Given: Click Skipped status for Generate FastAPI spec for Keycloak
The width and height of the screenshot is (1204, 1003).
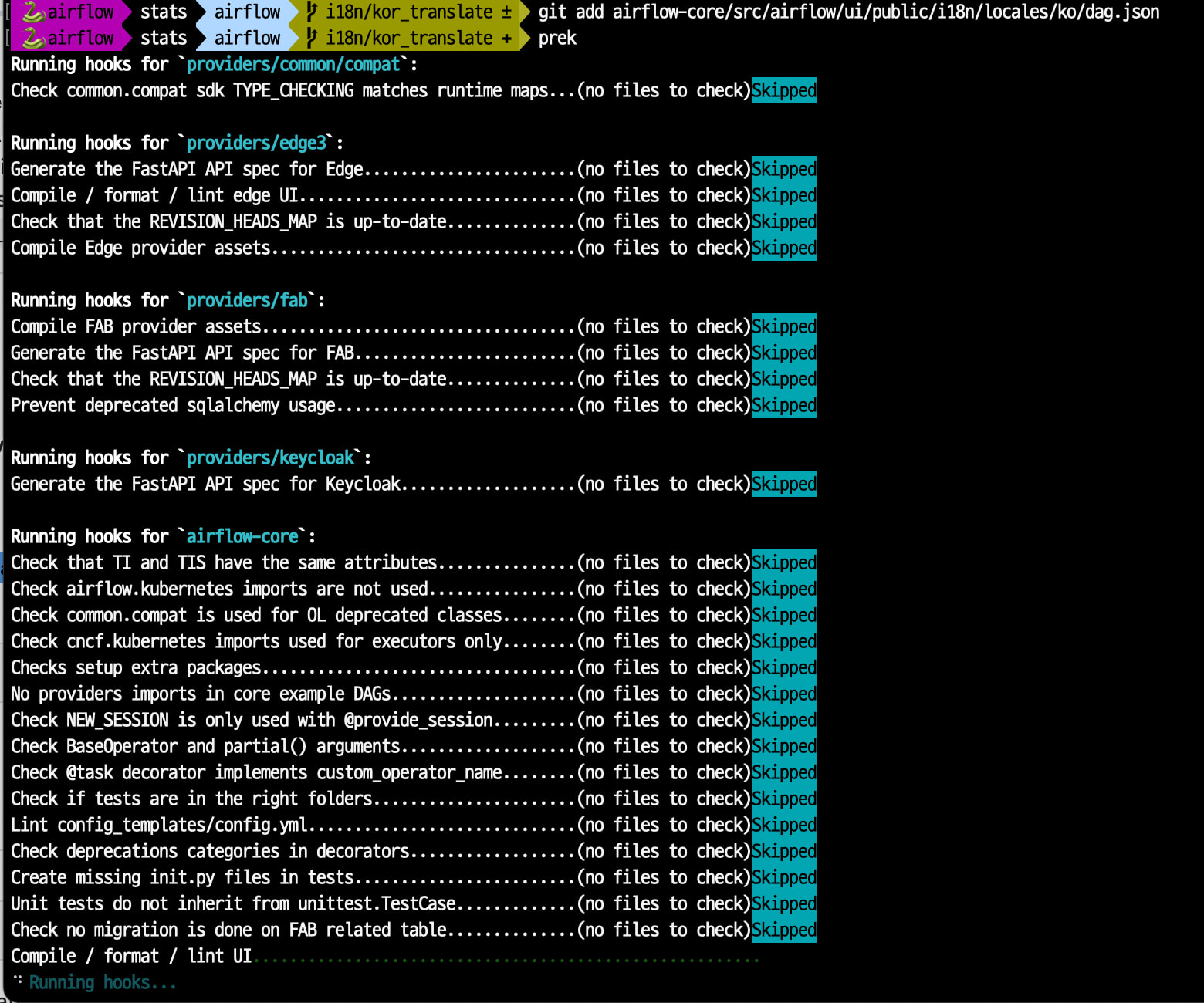Looking at the screenshot, I should [x=783, y=484].
